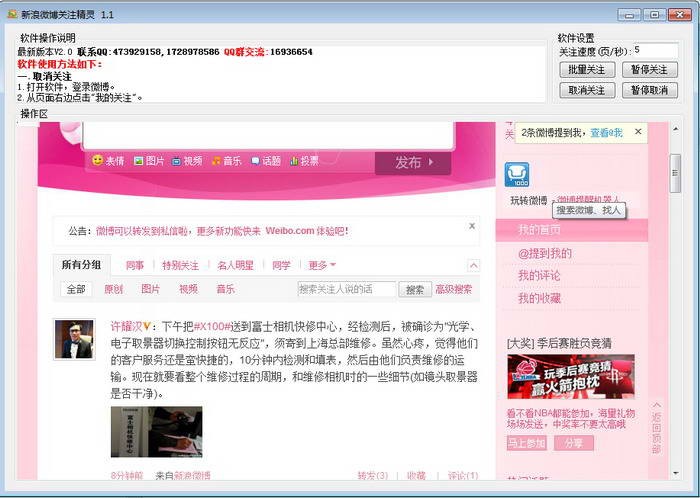Enlarge the post's attached photo
The height and width of the screenshot is (498, 700).
pos(156,432)
